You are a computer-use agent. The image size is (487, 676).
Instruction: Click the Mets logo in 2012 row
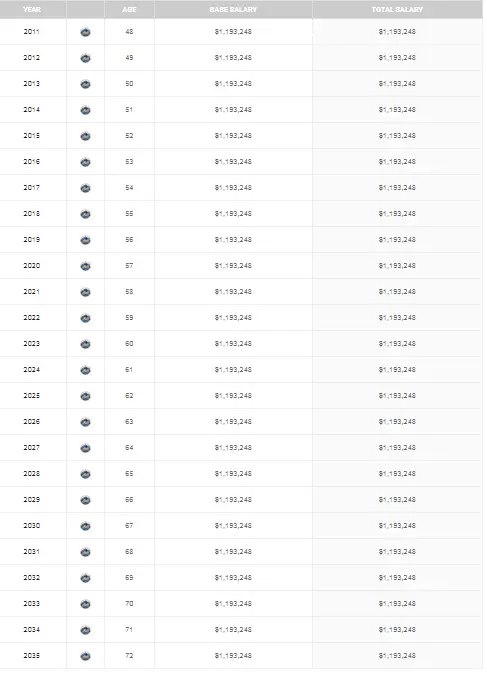[85, 58]
